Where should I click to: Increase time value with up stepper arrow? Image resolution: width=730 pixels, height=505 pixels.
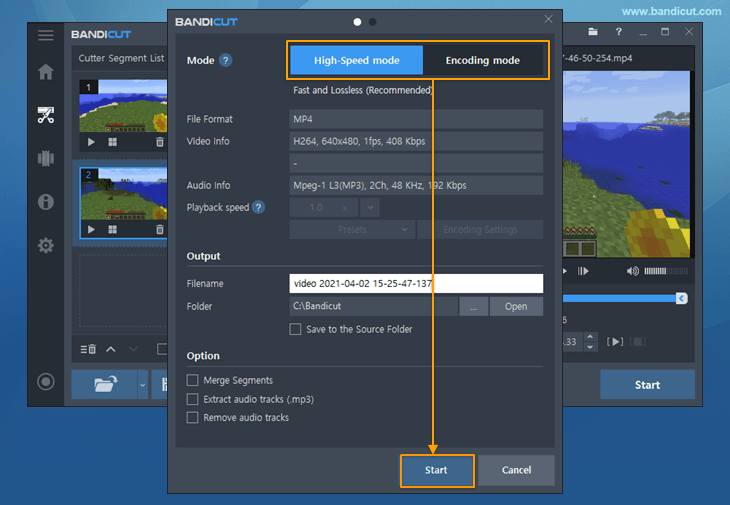pos(590,337)
